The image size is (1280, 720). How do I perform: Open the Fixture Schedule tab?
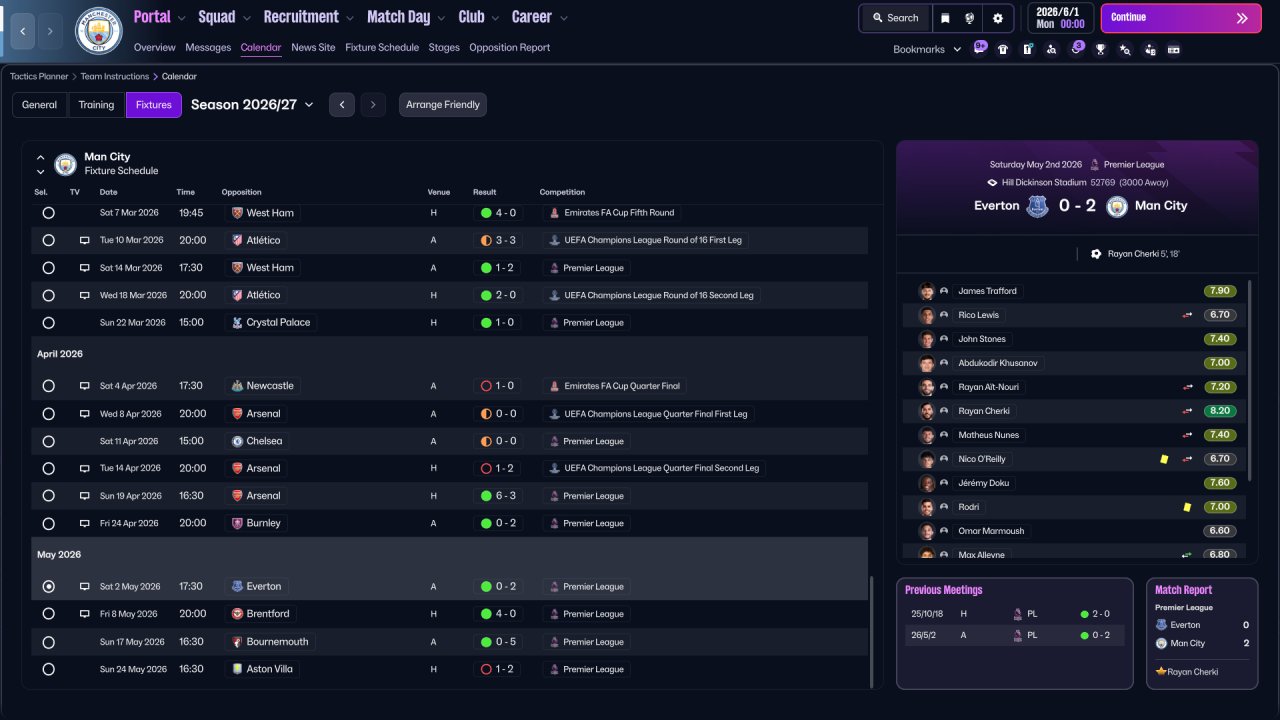click(382, 48)
